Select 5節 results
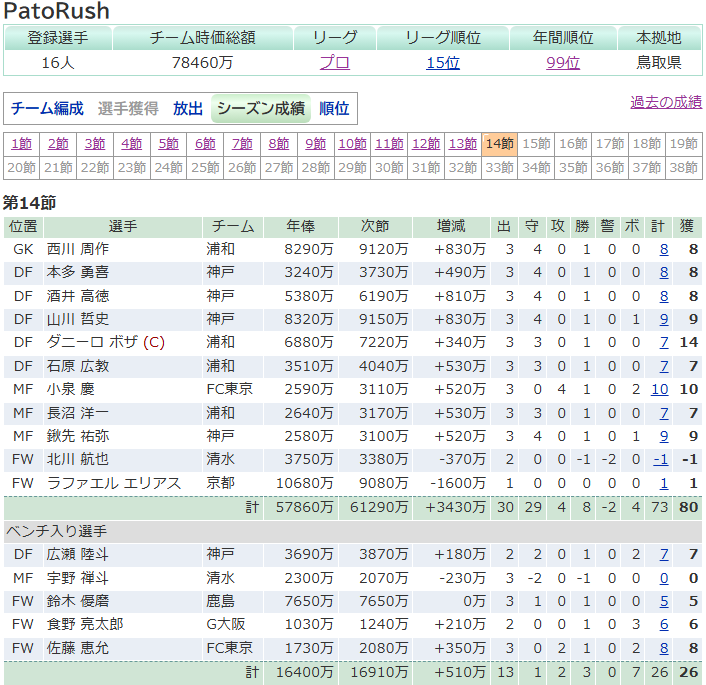Viewport: 706px width, 685px height. click(169, 144)
